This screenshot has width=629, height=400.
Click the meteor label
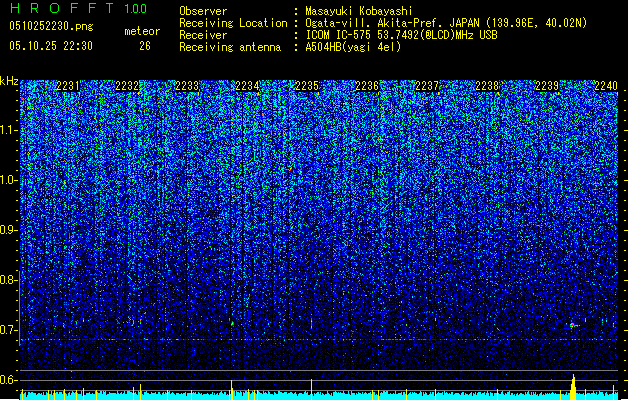[142, 31]
